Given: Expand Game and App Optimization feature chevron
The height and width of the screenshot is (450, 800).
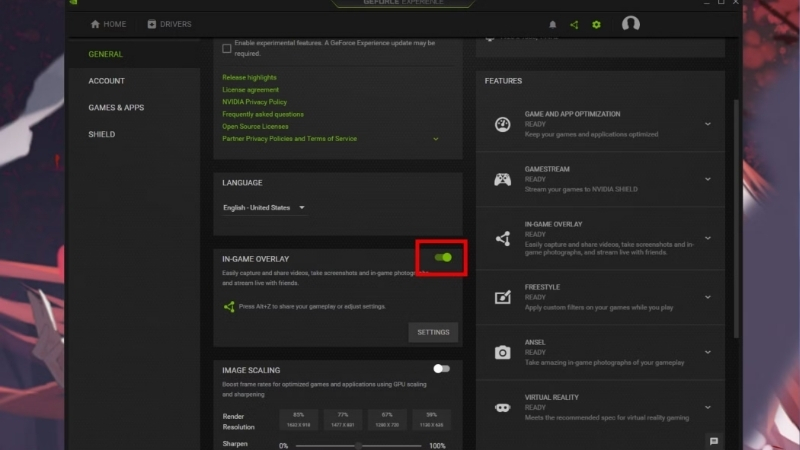Looking at the screenshot, I should (708, 124).
